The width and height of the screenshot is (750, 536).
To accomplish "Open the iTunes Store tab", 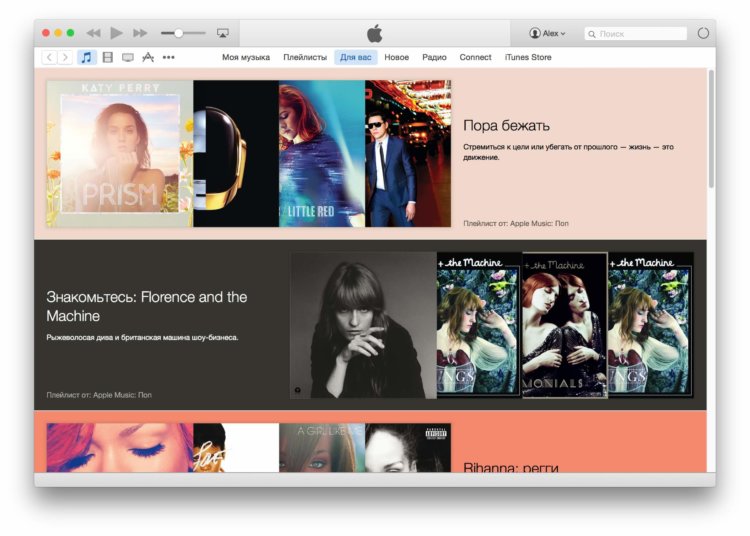I will [x=528, y=57].
